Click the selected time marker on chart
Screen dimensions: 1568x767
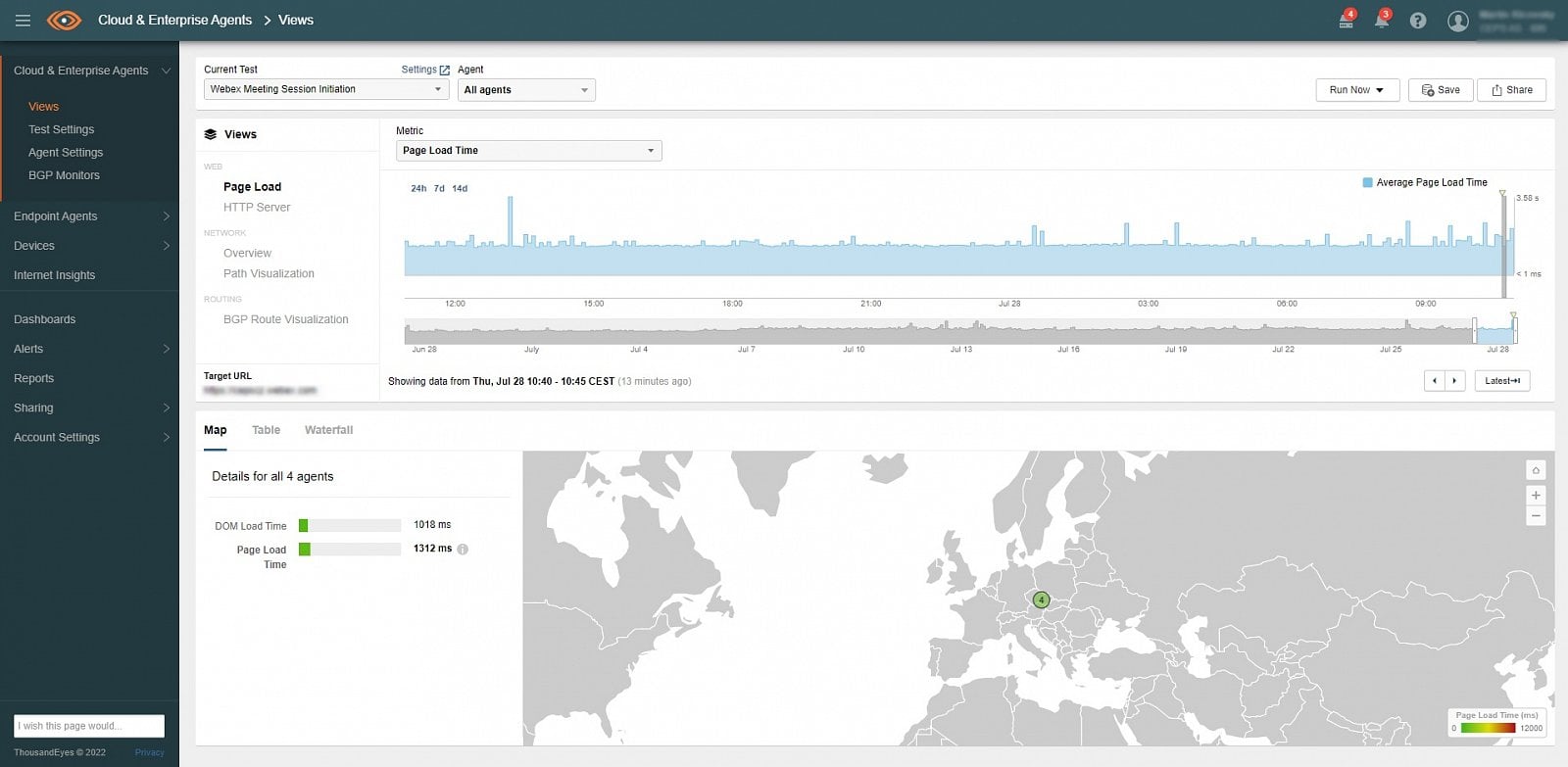tap(1503, 245)
